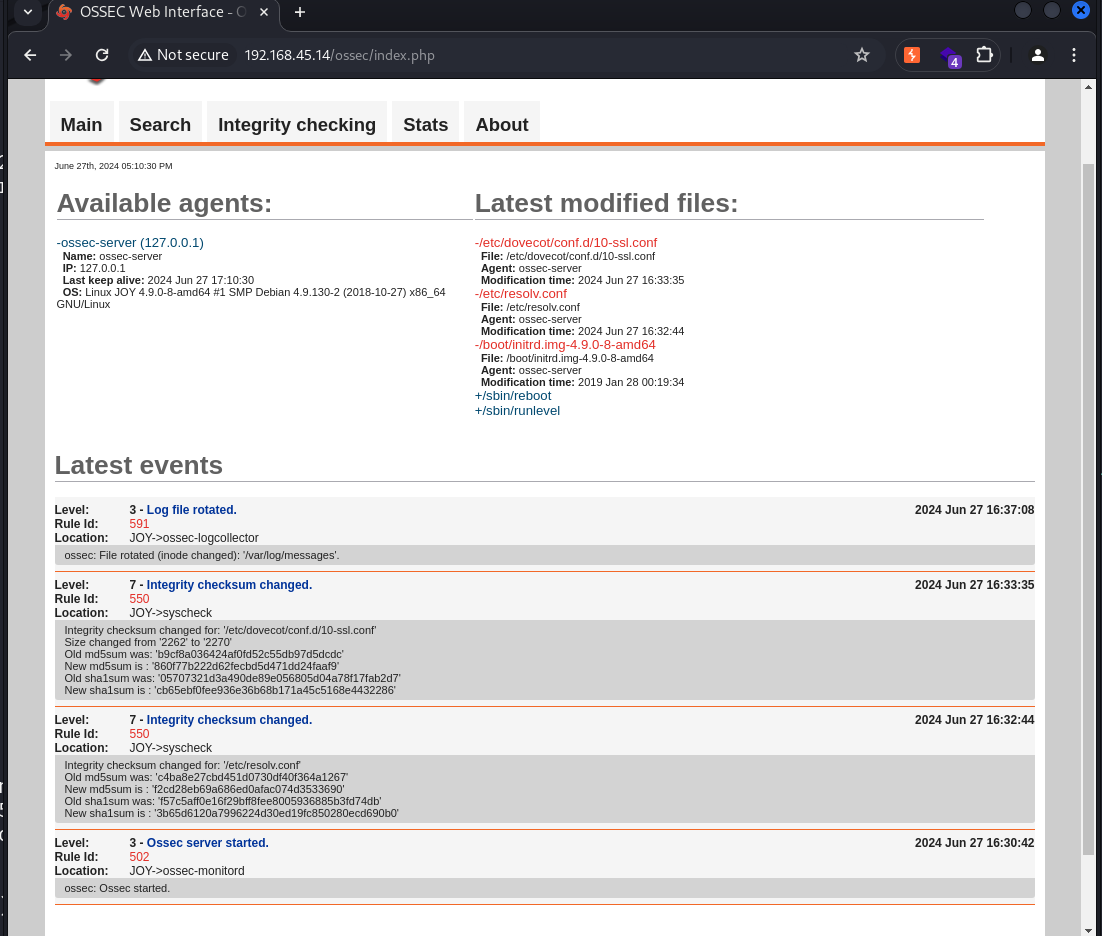Click the page scrollbar up arrow
The width and height of the screenshot is (1102, 936).
1088,87
